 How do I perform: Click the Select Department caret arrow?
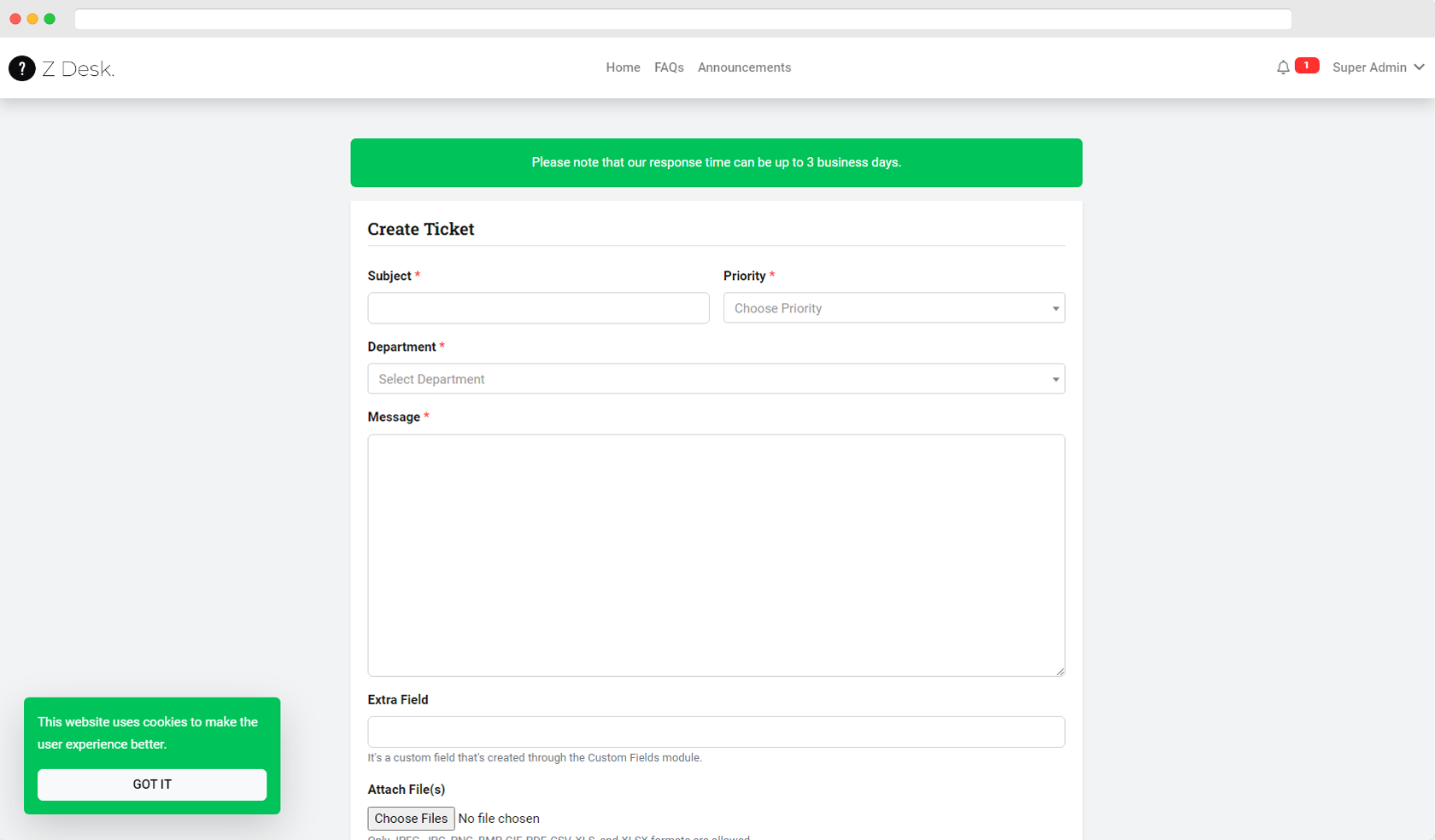[1056, 378]
